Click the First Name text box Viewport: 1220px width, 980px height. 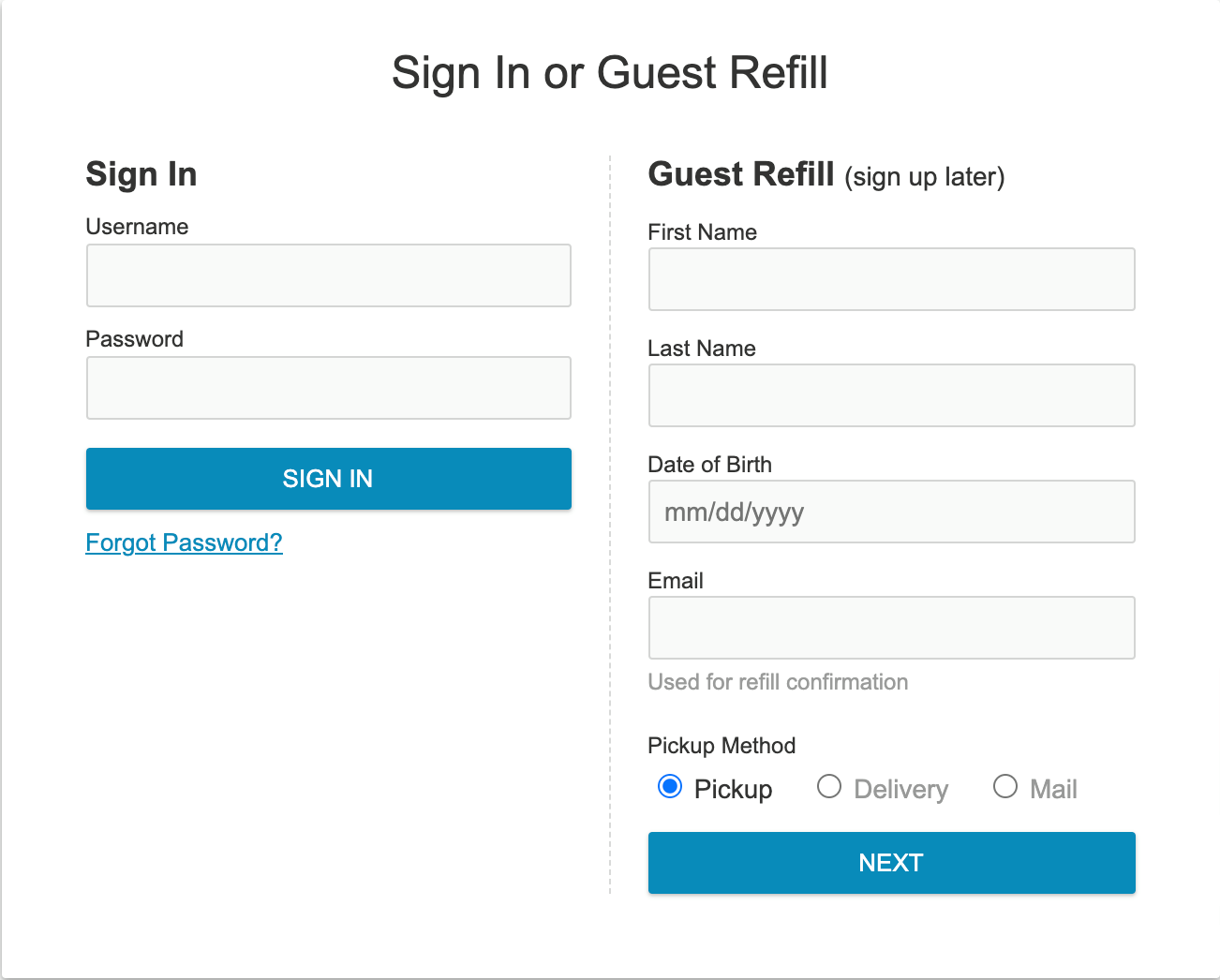[891, 279]
